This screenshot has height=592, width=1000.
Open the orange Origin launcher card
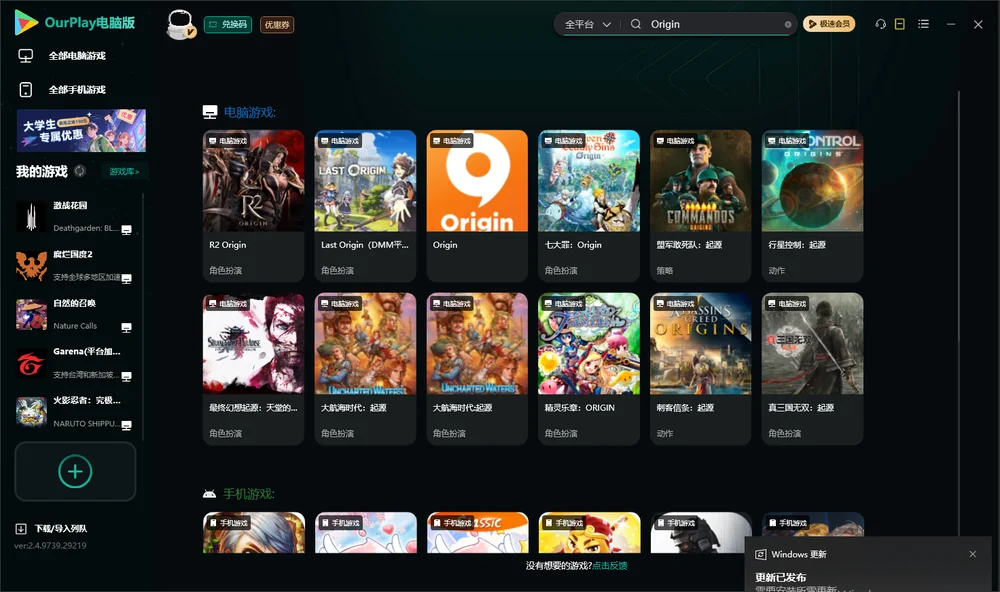coord(477,205)
